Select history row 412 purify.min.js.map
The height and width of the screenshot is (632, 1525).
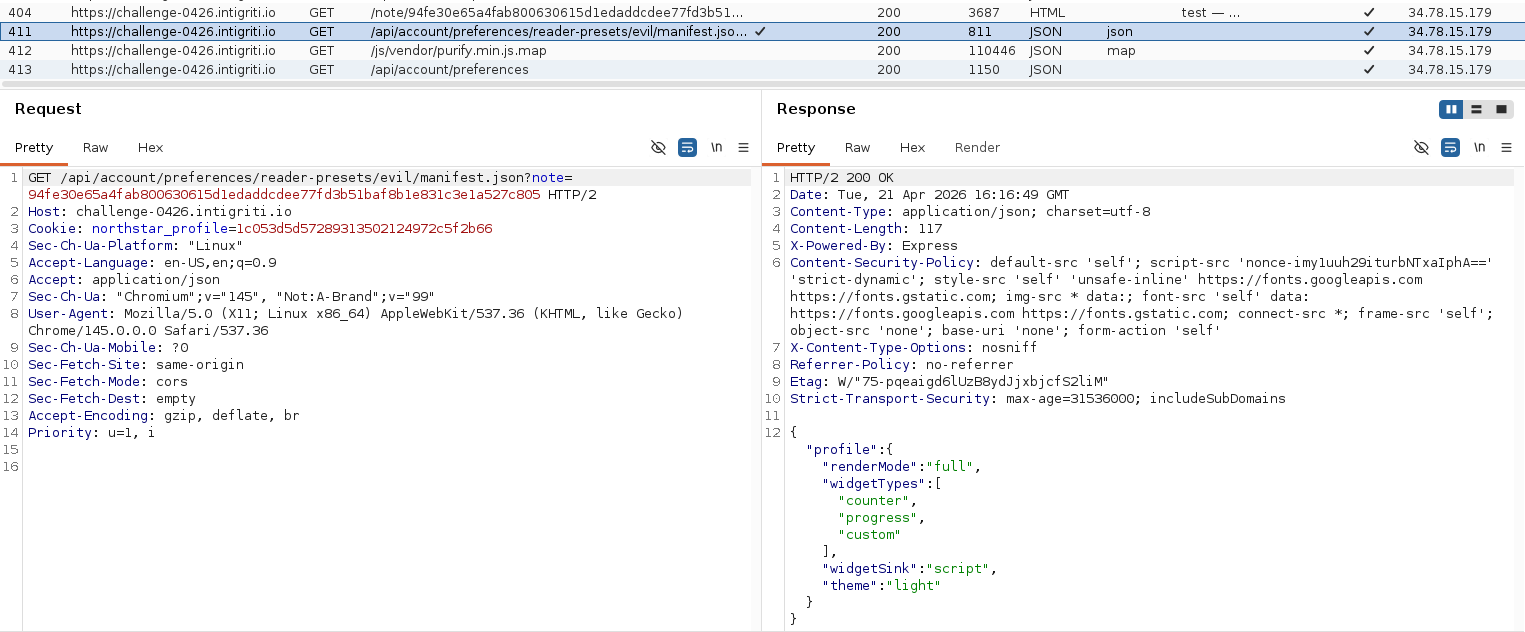pyautogui.click(x=762, y=50)
